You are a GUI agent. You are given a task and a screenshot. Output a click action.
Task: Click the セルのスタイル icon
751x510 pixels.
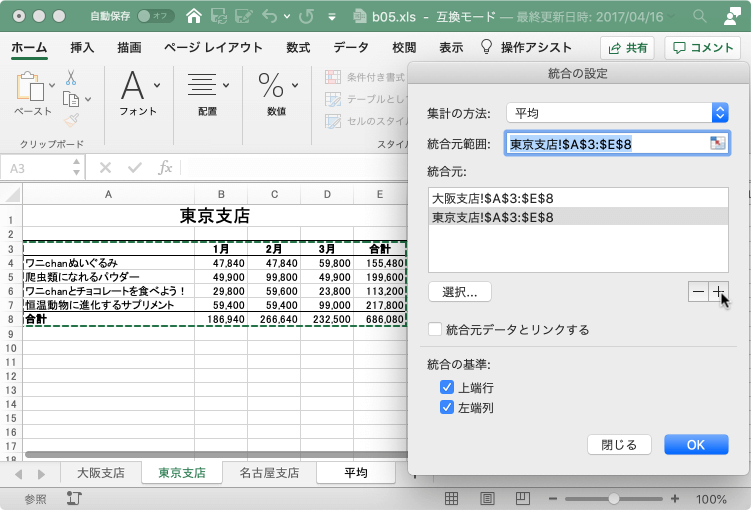coord(333,121)
